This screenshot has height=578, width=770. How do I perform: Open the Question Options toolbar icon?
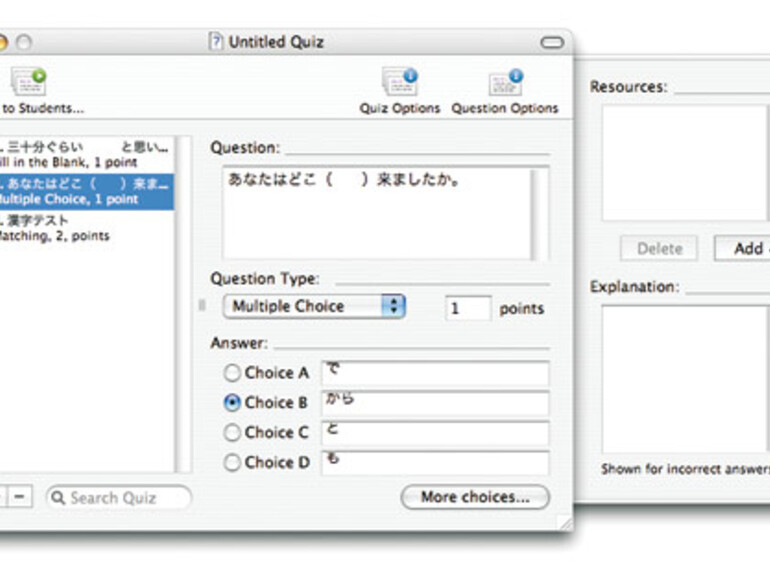click(x=505, y=83)
